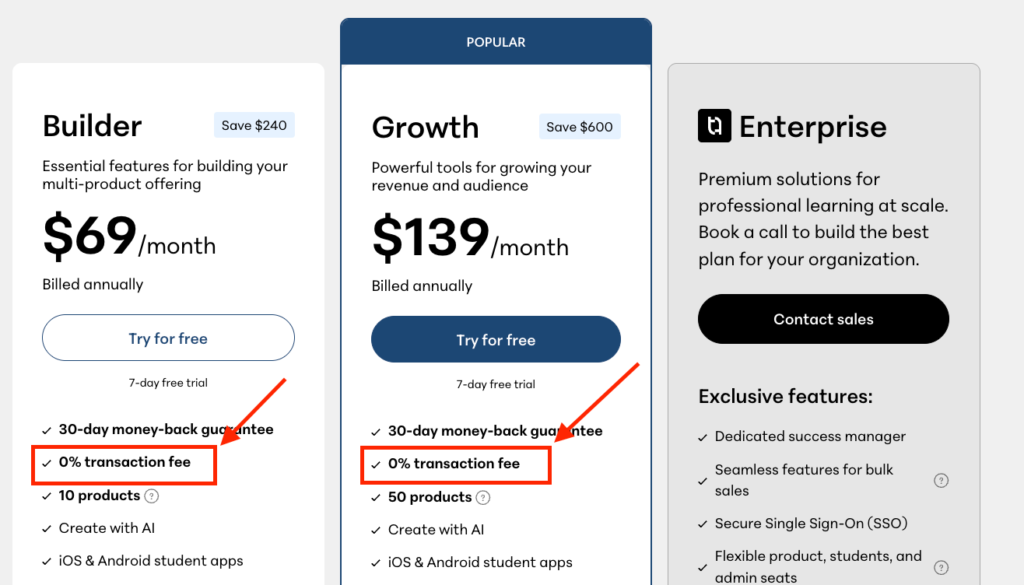Click the checkmark before 30-day money-back guarantee in Growth
1024x585 pixels.
[377, 430]
